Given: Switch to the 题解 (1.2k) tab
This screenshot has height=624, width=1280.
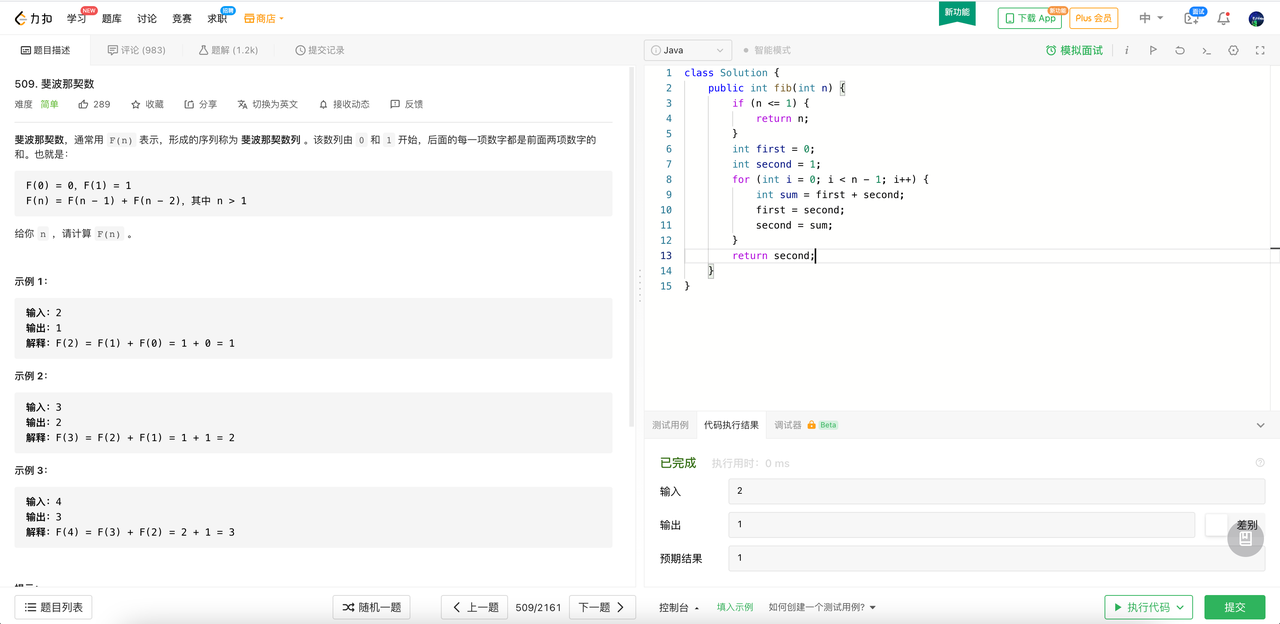Looking at the screenshot, I should click(x=229, y=50).
